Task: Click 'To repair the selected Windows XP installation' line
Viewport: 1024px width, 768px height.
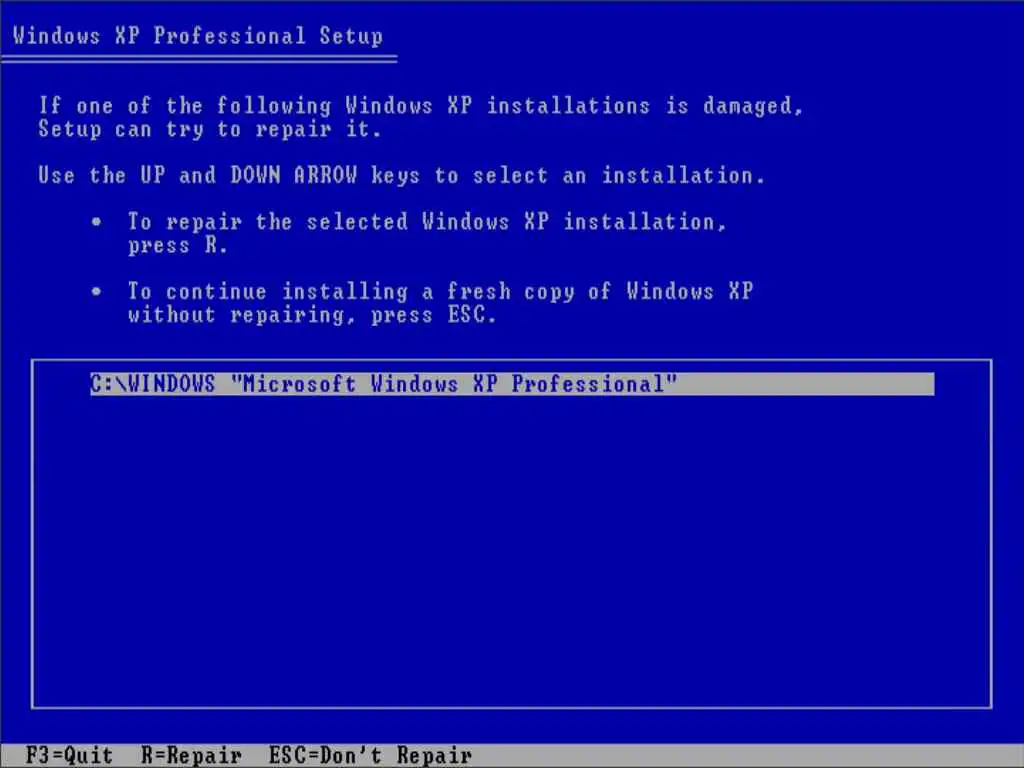Action: 427,221
